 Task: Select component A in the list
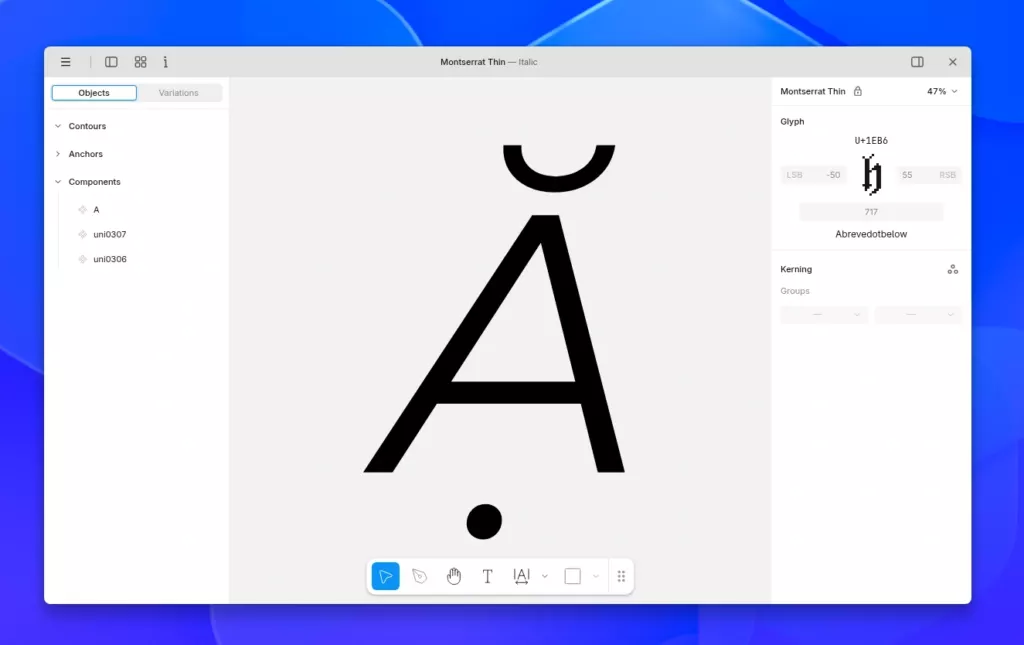coord(96,210)
